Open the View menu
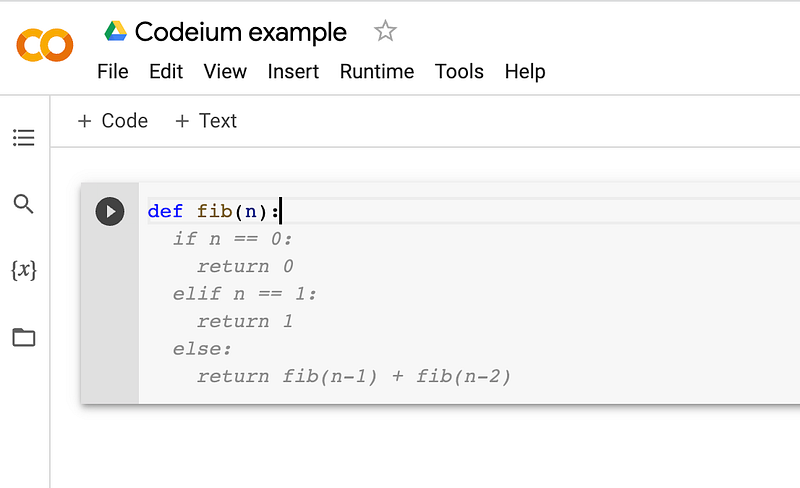 coord(225,71)
